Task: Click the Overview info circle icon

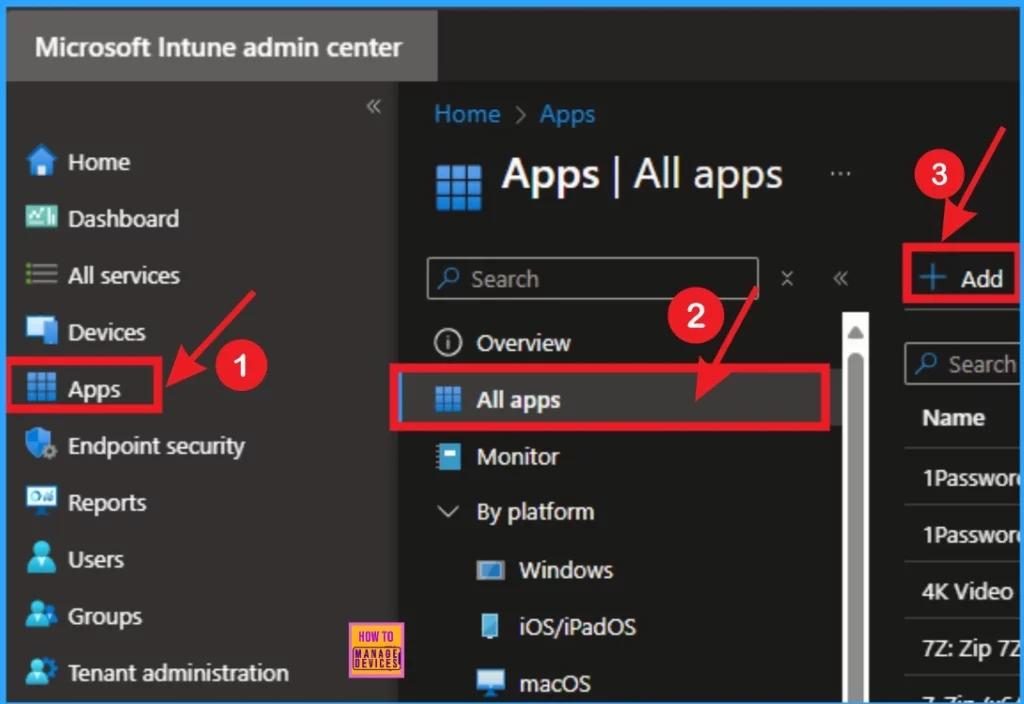Action: click(448, 343)
